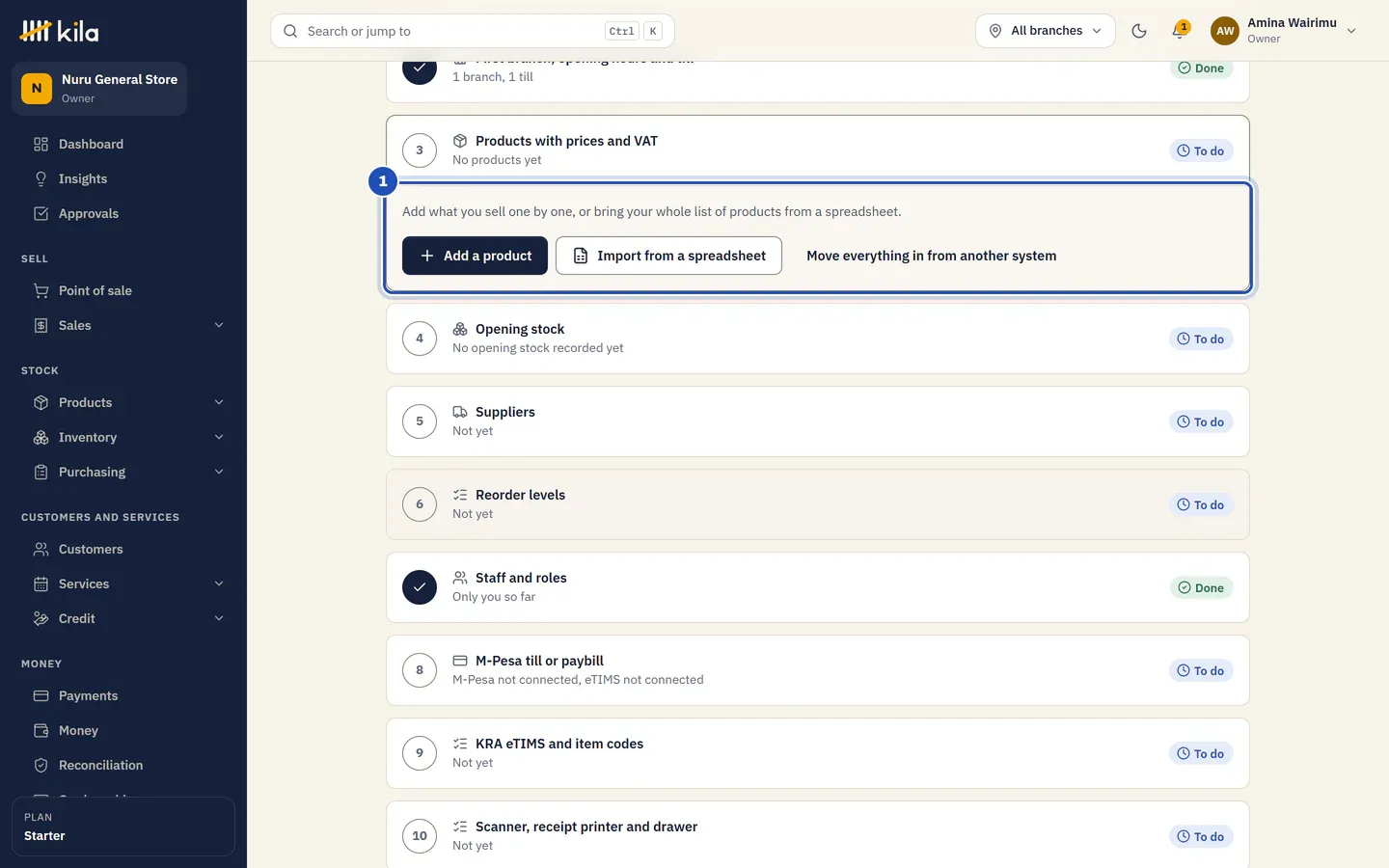Viewport: 1389px width, 868px height.
Task: Expand the Purchasing submenu chevron
Action: pyautogui.click(x=219, y=473)
